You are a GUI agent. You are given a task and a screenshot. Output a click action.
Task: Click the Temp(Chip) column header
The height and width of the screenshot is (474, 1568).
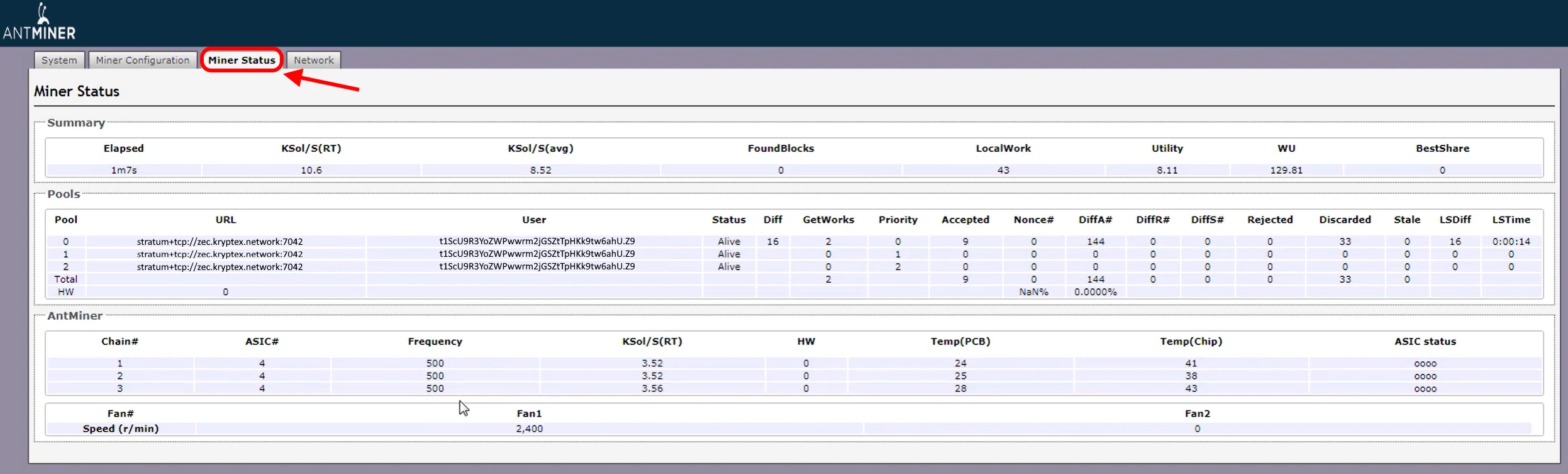click(x=1191, y=342)
